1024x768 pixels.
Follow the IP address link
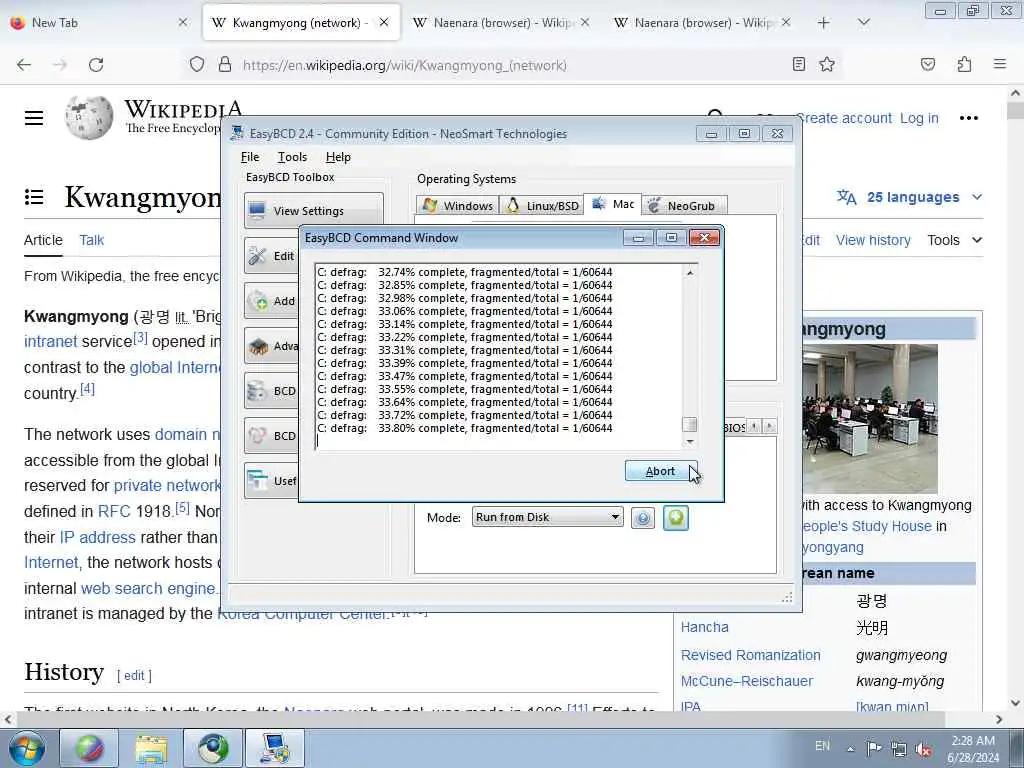[97, 537]
